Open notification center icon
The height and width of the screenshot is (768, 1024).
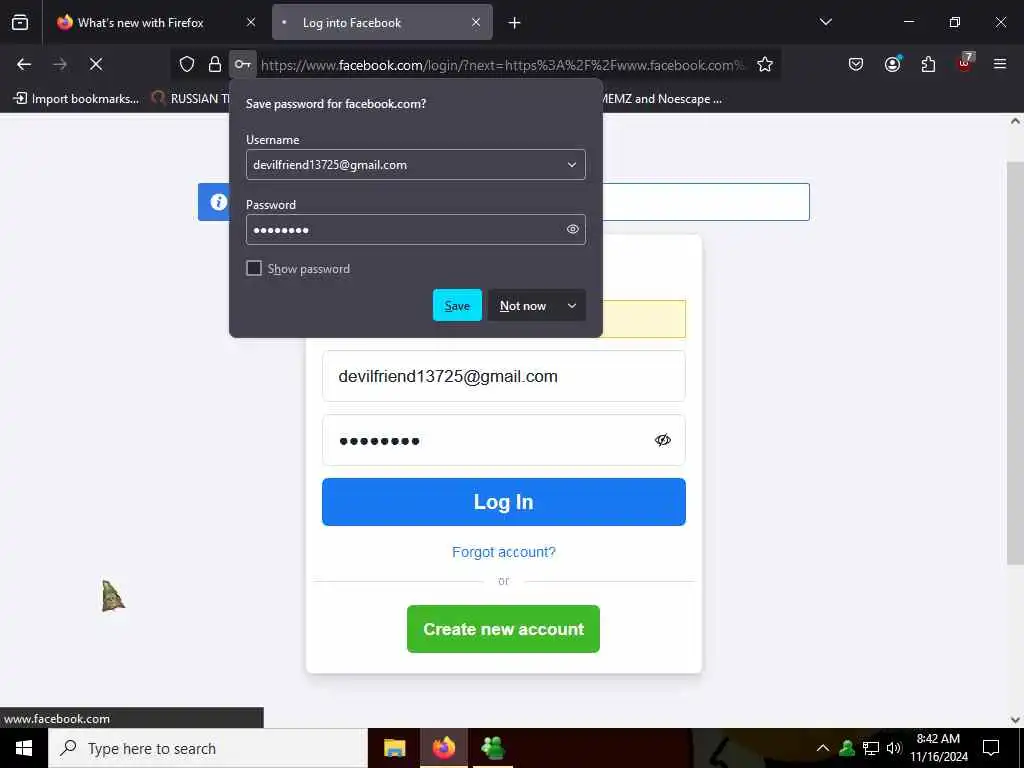(991, 748)
